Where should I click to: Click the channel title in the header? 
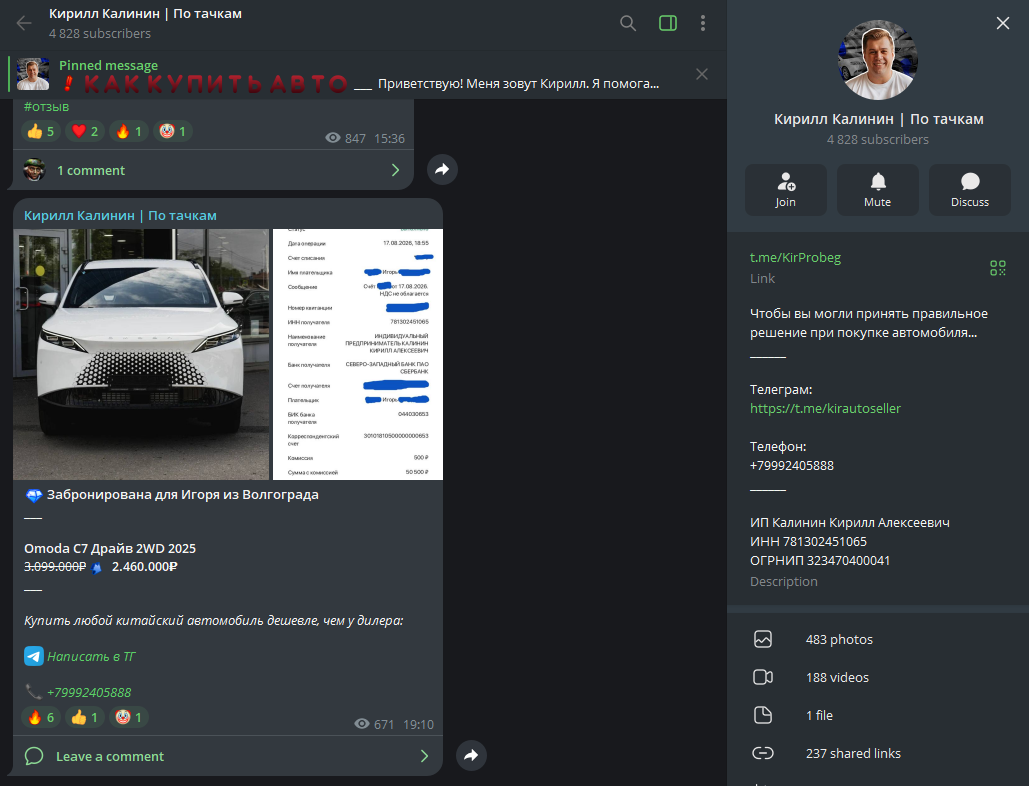pos(145,14)
